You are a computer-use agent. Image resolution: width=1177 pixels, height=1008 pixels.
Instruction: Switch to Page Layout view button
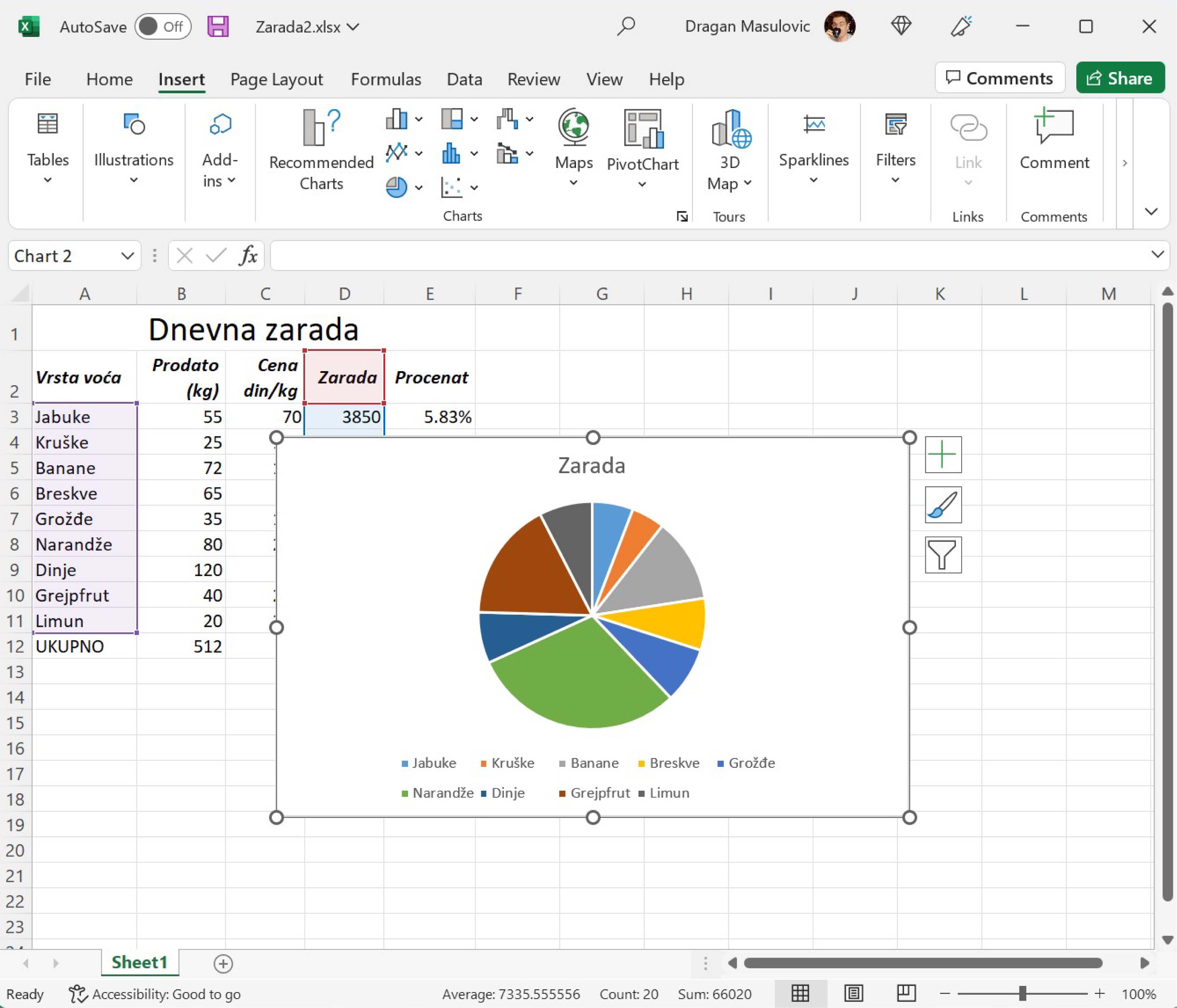click(853, 993)
